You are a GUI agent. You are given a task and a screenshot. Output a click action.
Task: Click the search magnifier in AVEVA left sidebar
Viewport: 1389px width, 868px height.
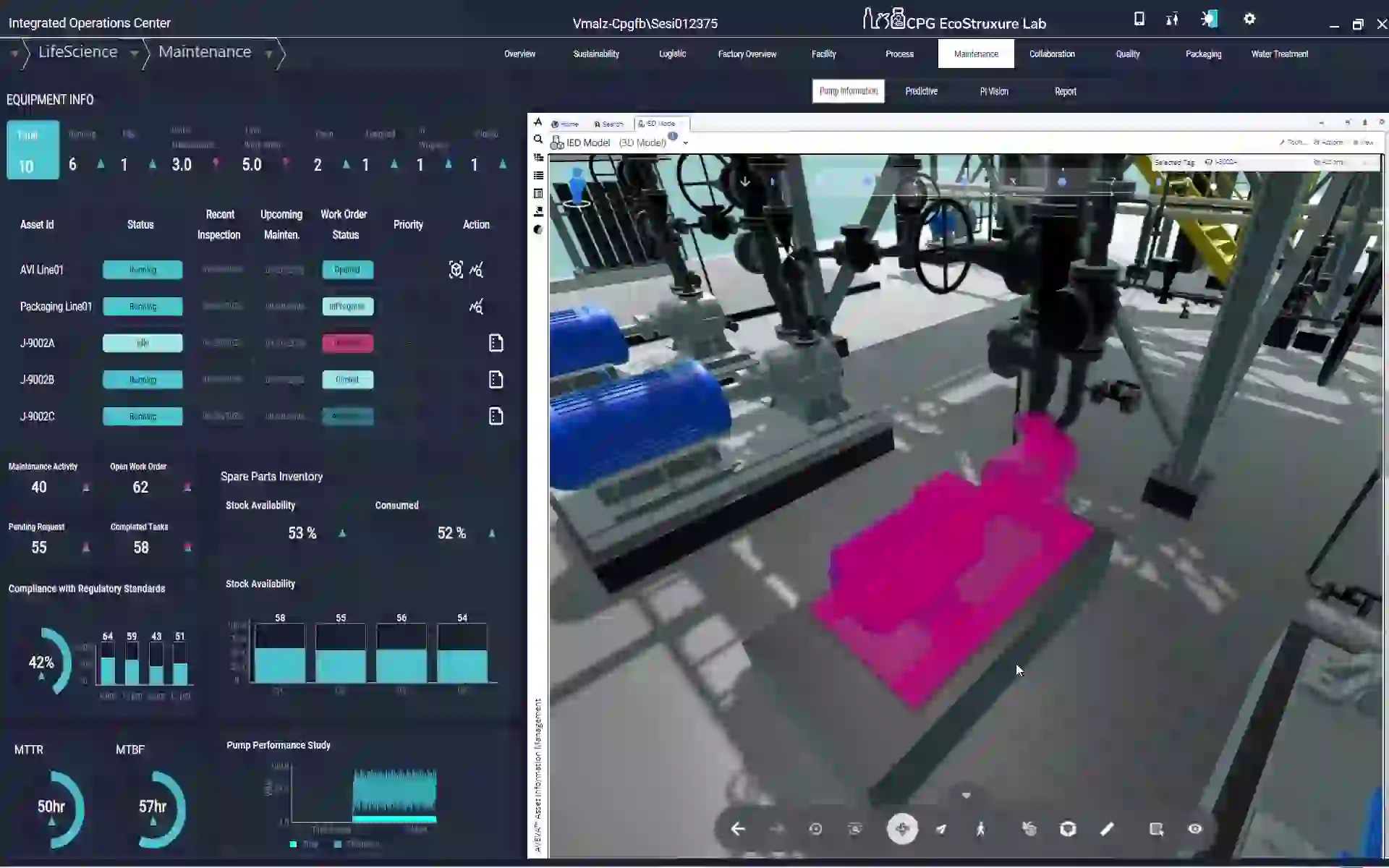pyautogui.click(x=538, y=139)
